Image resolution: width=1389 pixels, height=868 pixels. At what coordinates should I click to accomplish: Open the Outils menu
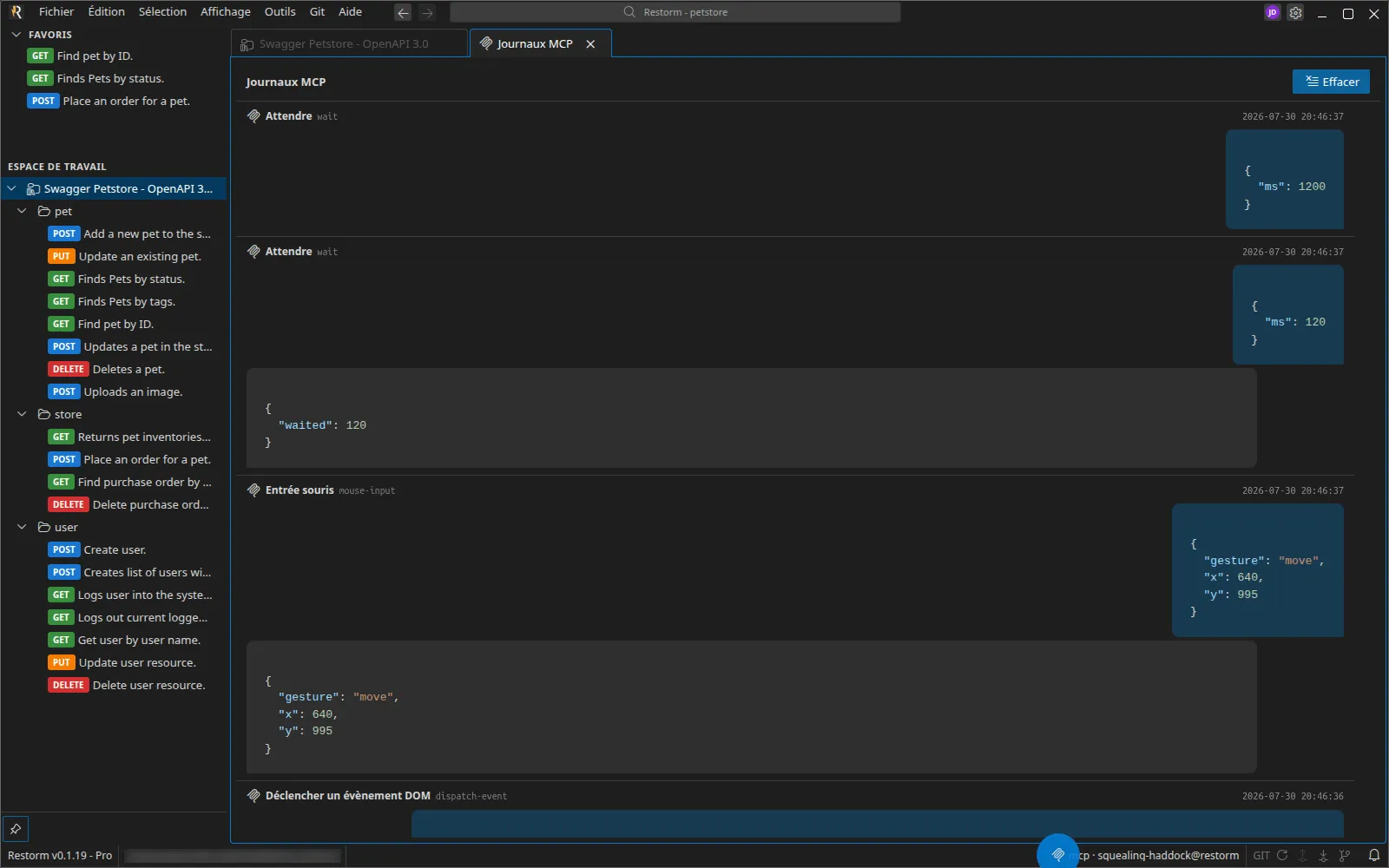point(280,12)
